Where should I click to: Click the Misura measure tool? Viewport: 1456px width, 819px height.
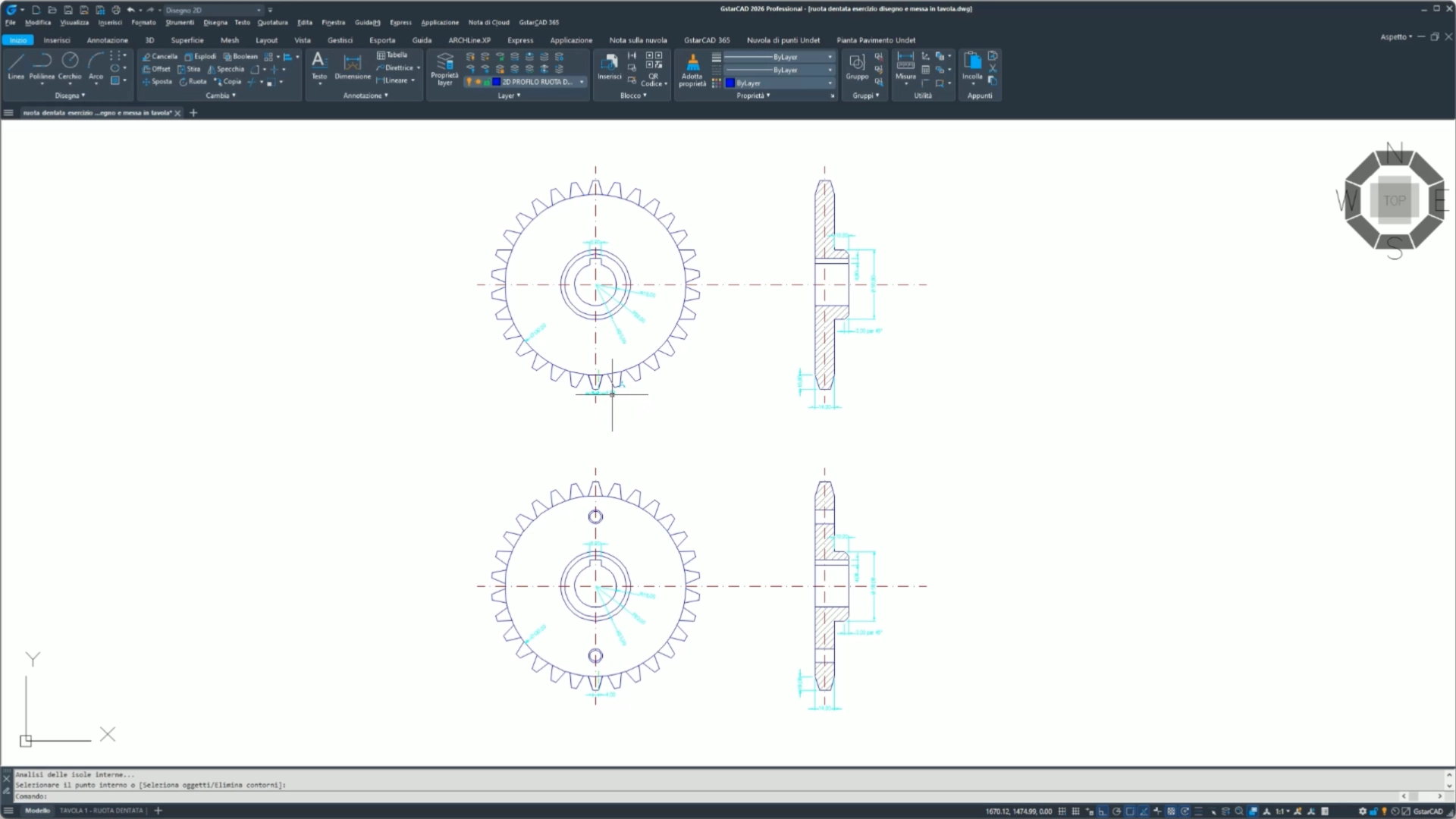click(x=905, y=66)
